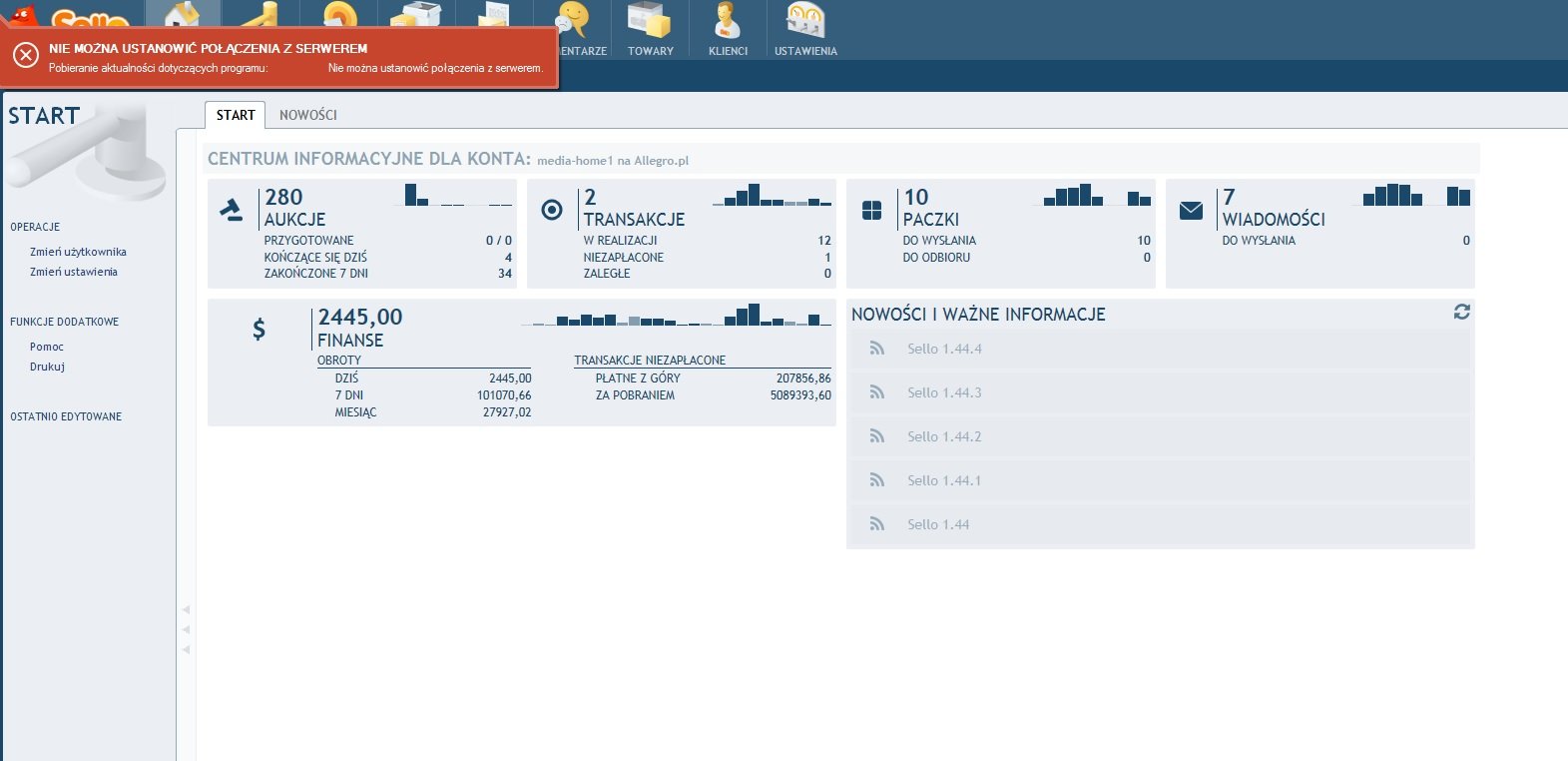Click the Start home icon in toolbar
Viewport: 1568px width, 761px height.
(182, 14)
